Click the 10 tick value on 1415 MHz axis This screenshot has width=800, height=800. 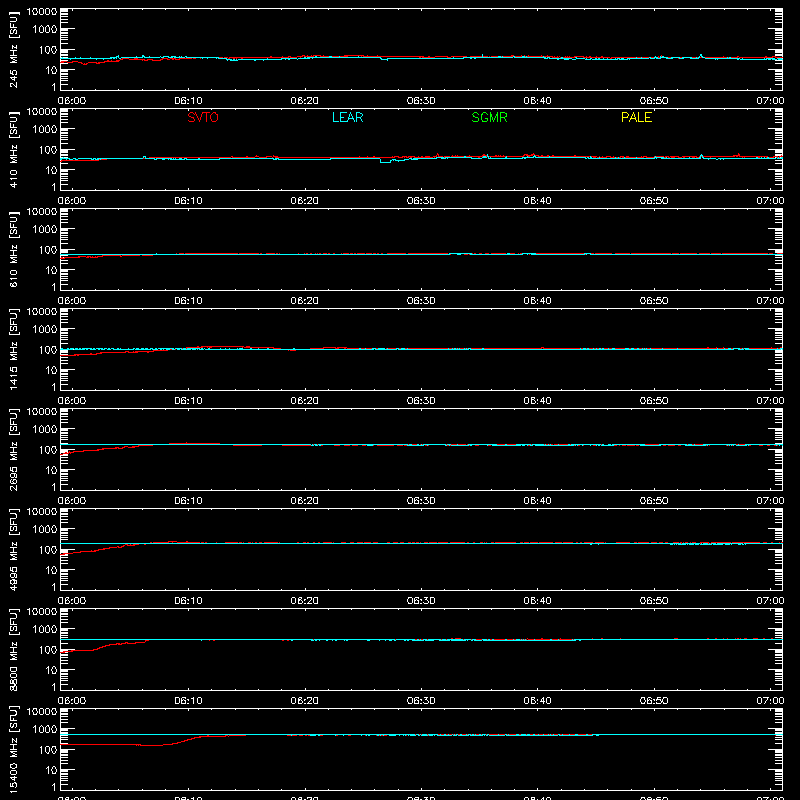pos(51,370)
